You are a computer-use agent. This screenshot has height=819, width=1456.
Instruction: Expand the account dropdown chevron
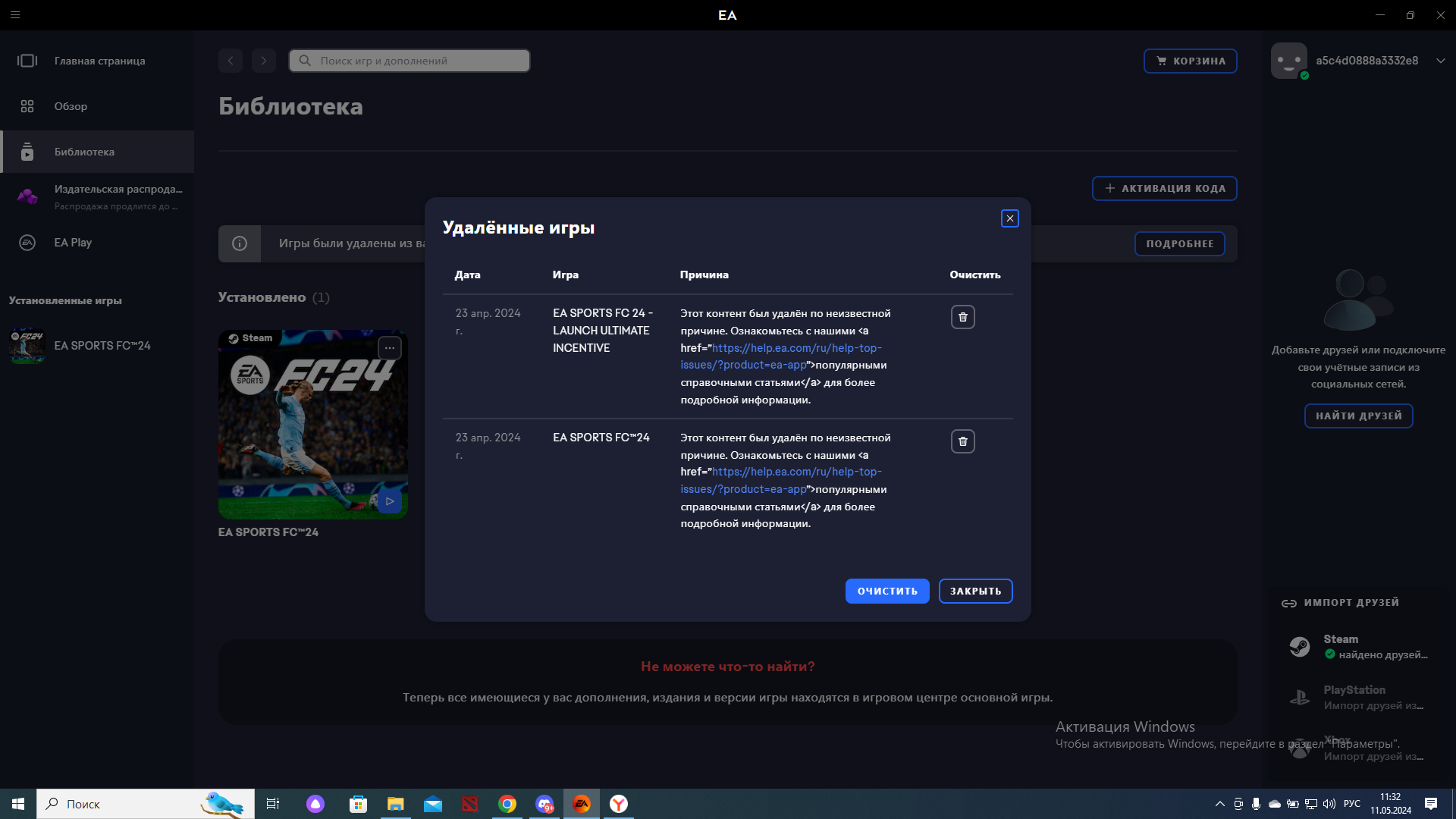pos(1440,61)
